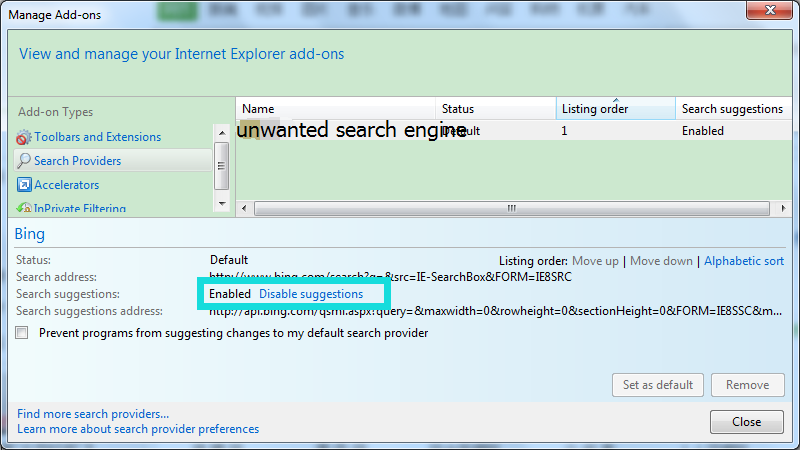The width and height of the screenshot is (800, 450).
Task: Click the Remove button
Action: pyautogui.click(x=747, y=385)
